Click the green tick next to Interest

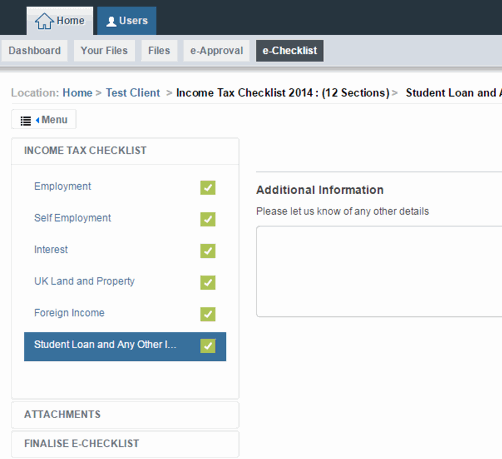point(208,251)
